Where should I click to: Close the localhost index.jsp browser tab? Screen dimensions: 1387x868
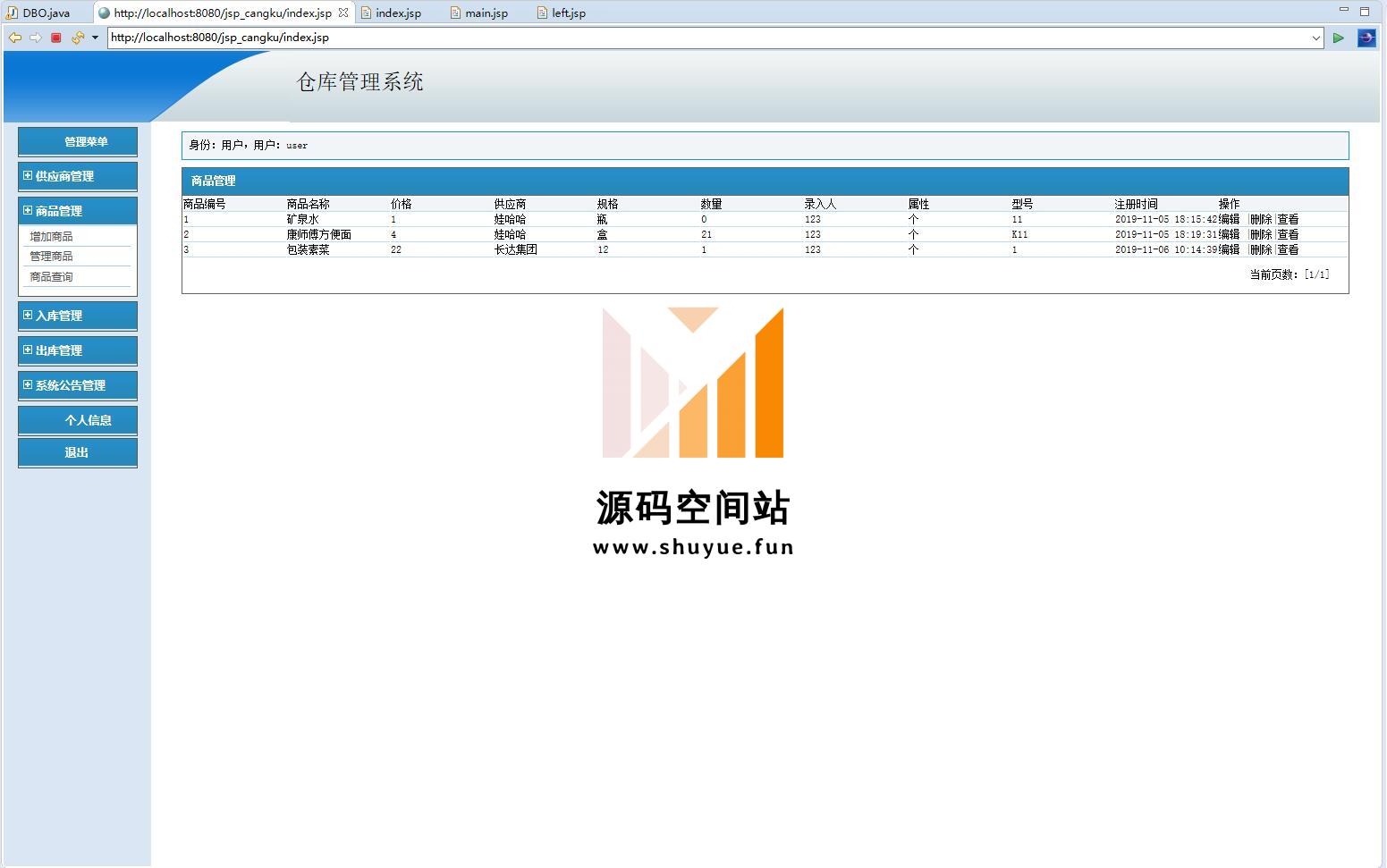[x=343, y=13]
